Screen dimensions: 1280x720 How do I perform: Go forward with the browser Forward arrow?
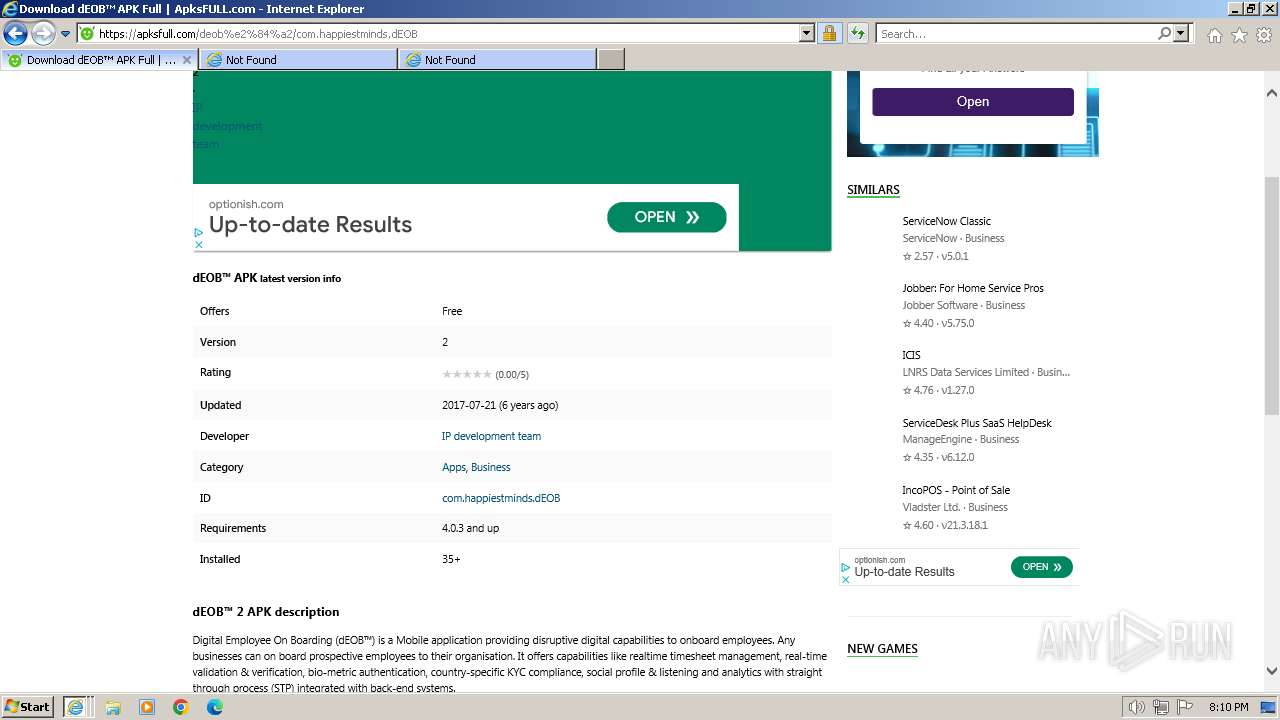(42, 34)
